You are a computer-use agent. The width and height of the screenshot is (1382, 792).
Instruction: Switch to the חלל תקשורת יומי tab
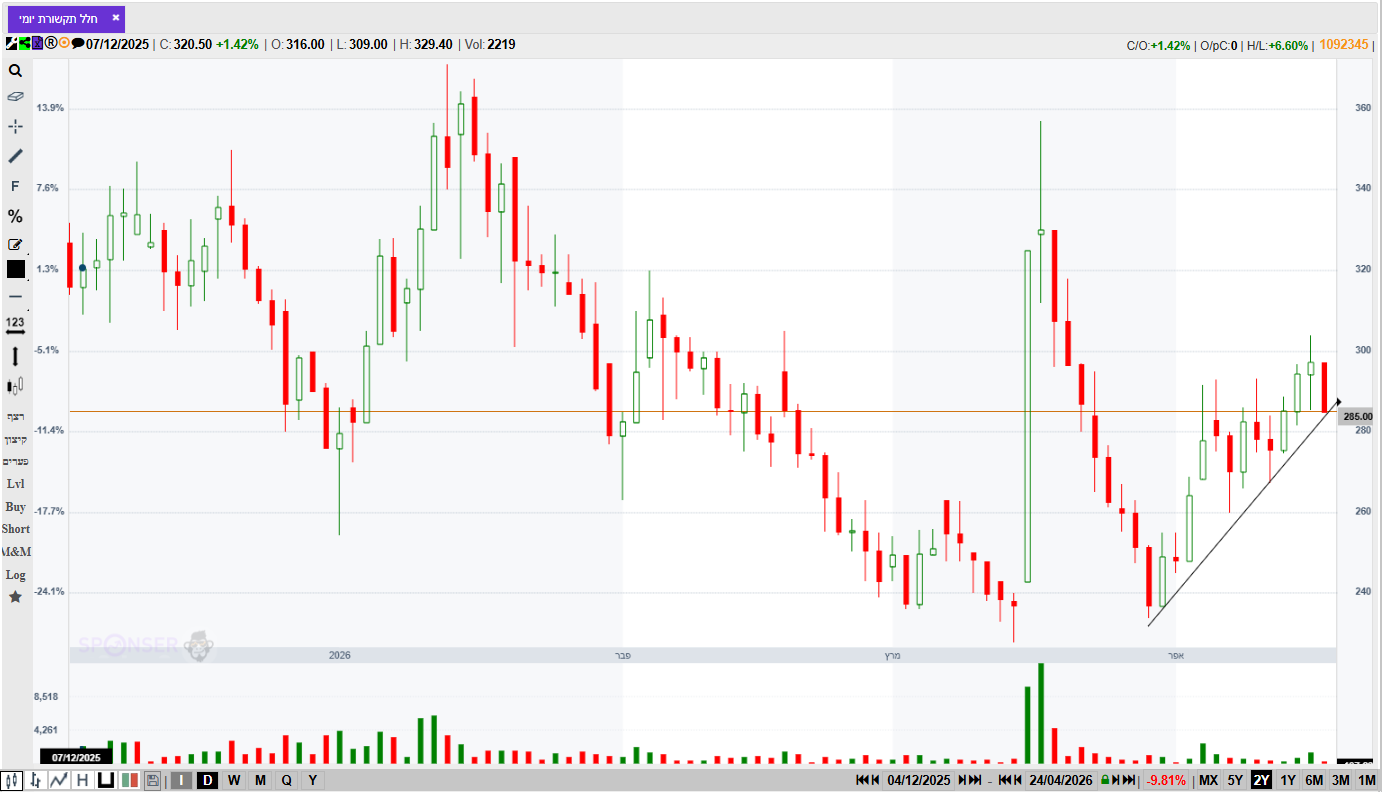click(x=58, y=18)
